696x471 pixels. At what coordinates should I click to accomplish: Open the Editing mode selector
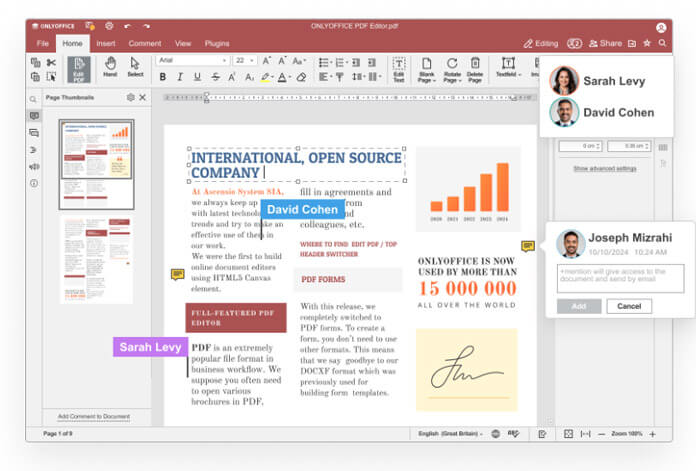(541, 44)
